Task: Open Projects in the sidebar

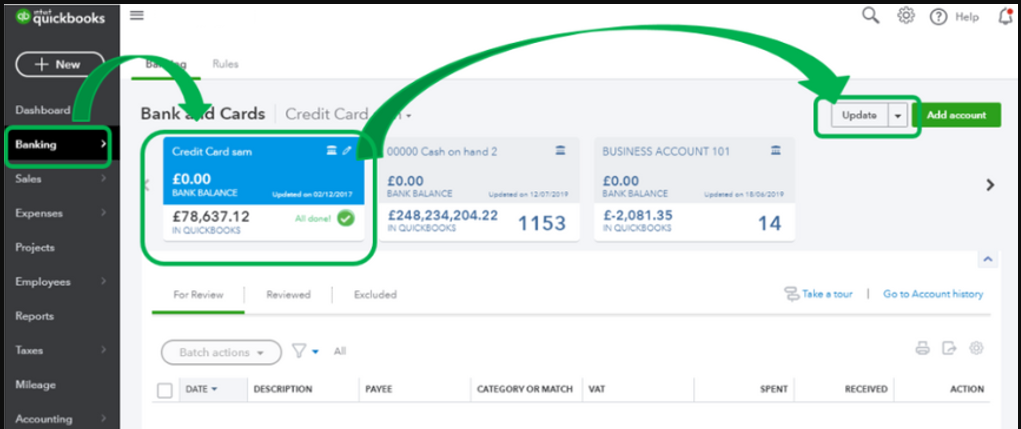Action: point(35,247)
